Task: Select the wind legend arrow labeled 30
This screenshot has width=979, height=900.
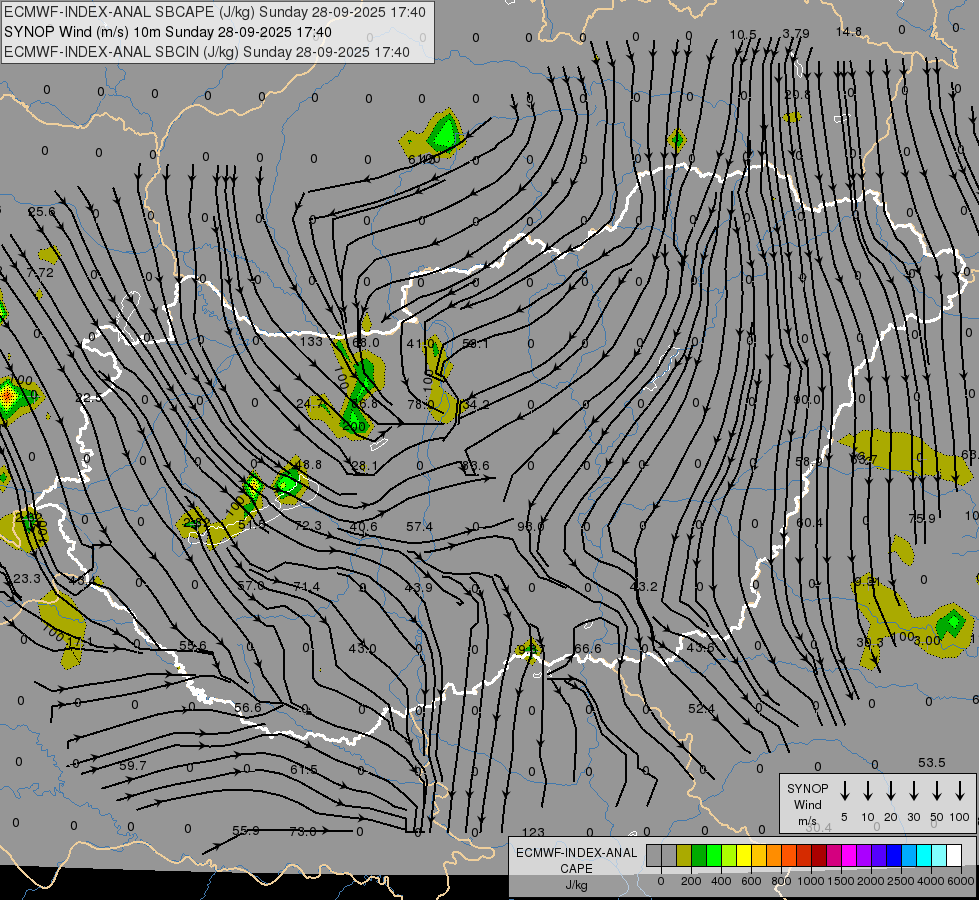Action: [914, 791]
